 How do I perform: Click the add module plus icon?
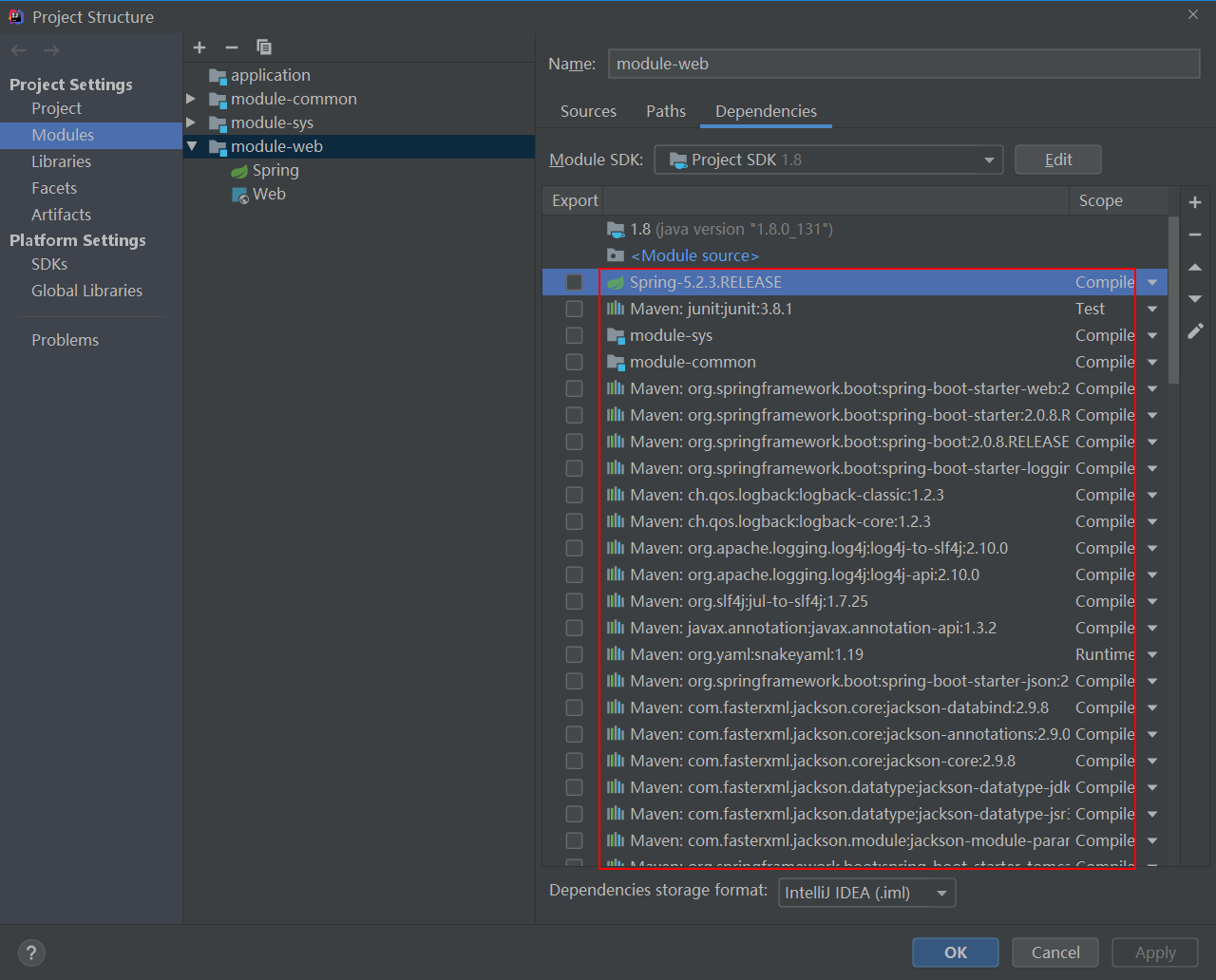199,47
